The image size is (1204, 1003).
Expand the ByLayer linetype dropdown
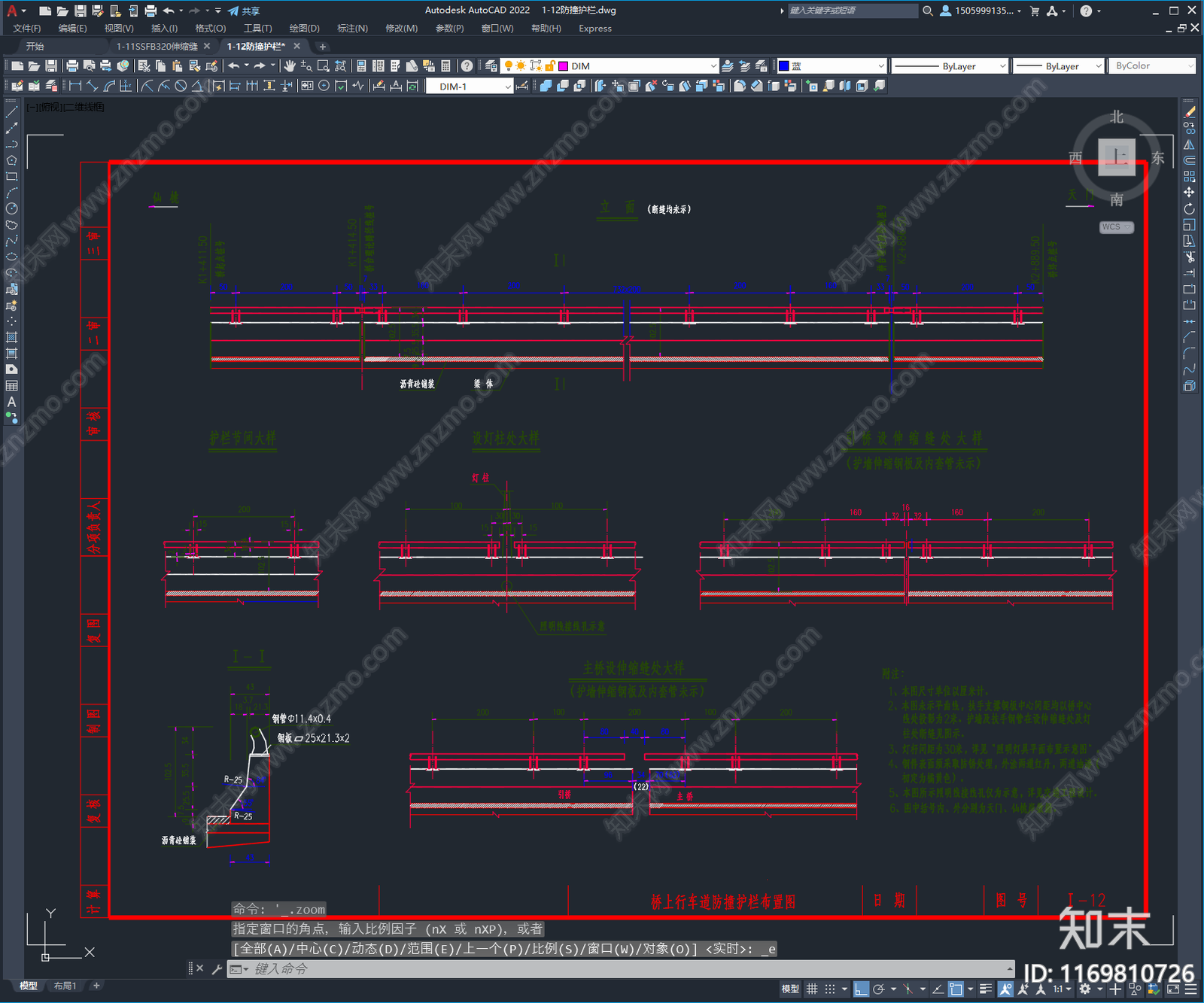click(950, 66)
